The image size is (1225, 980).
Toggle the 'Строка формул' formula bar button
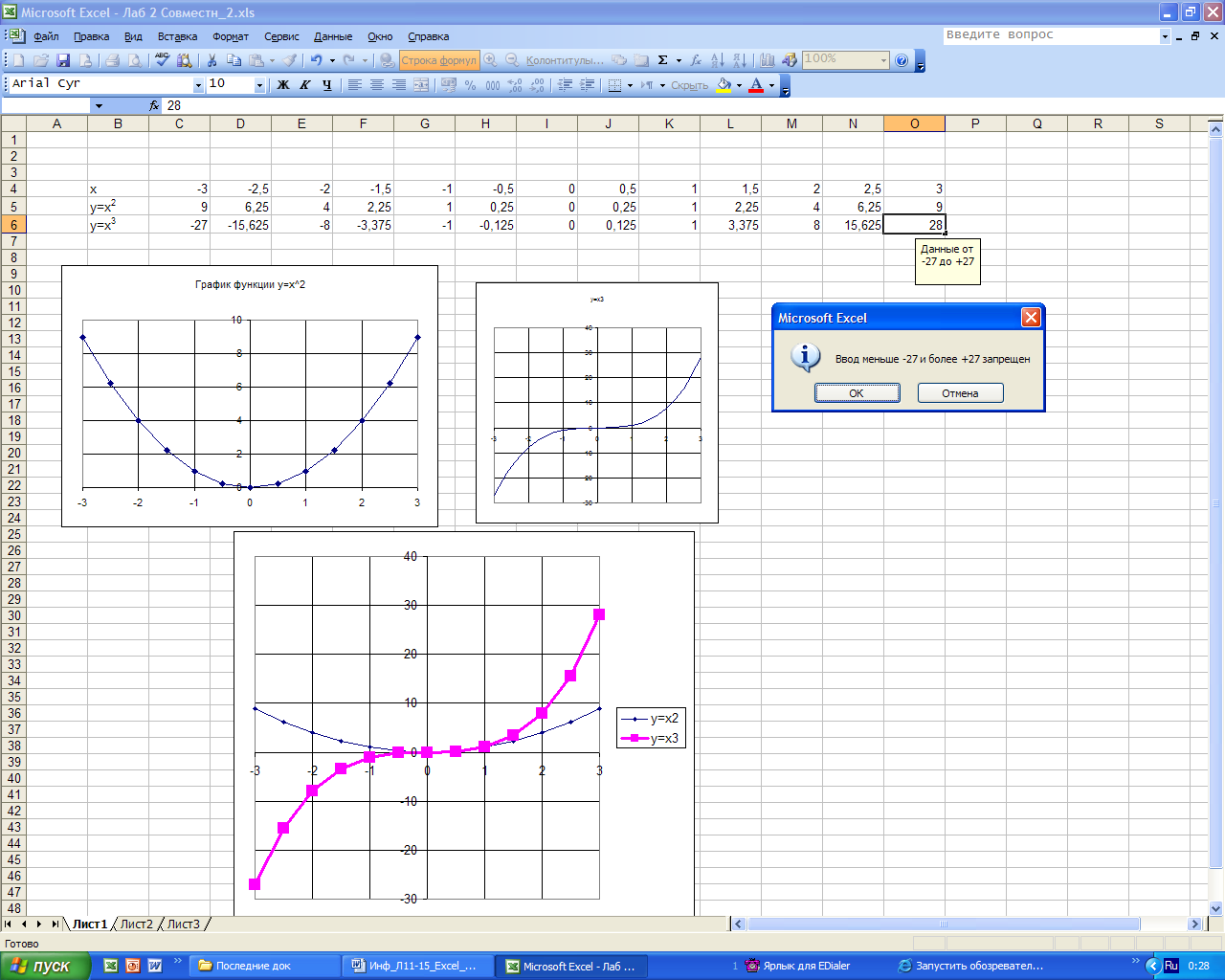click(x=438, y=60)
